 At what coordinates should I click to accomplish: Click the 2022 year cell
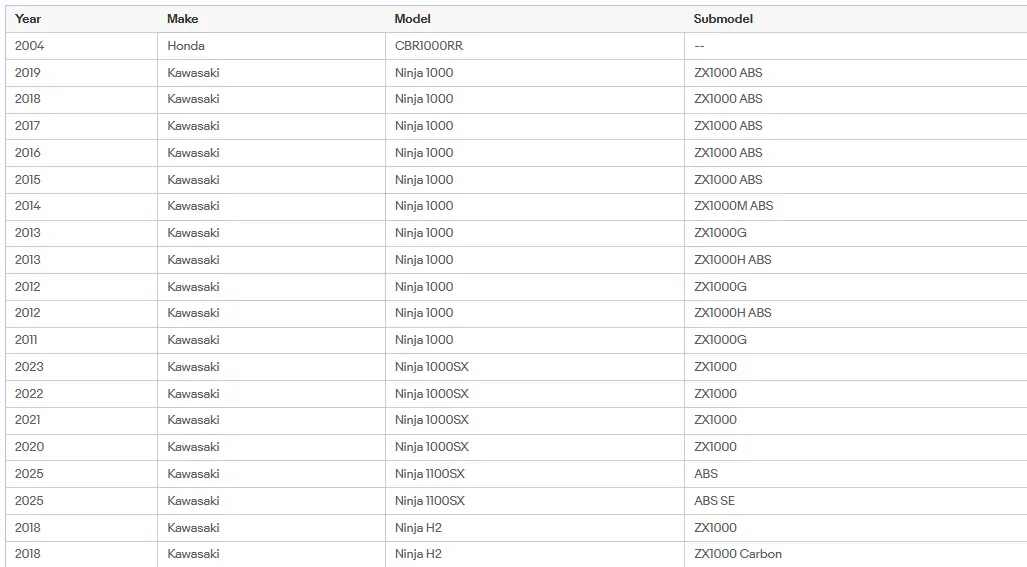[29, 393]
